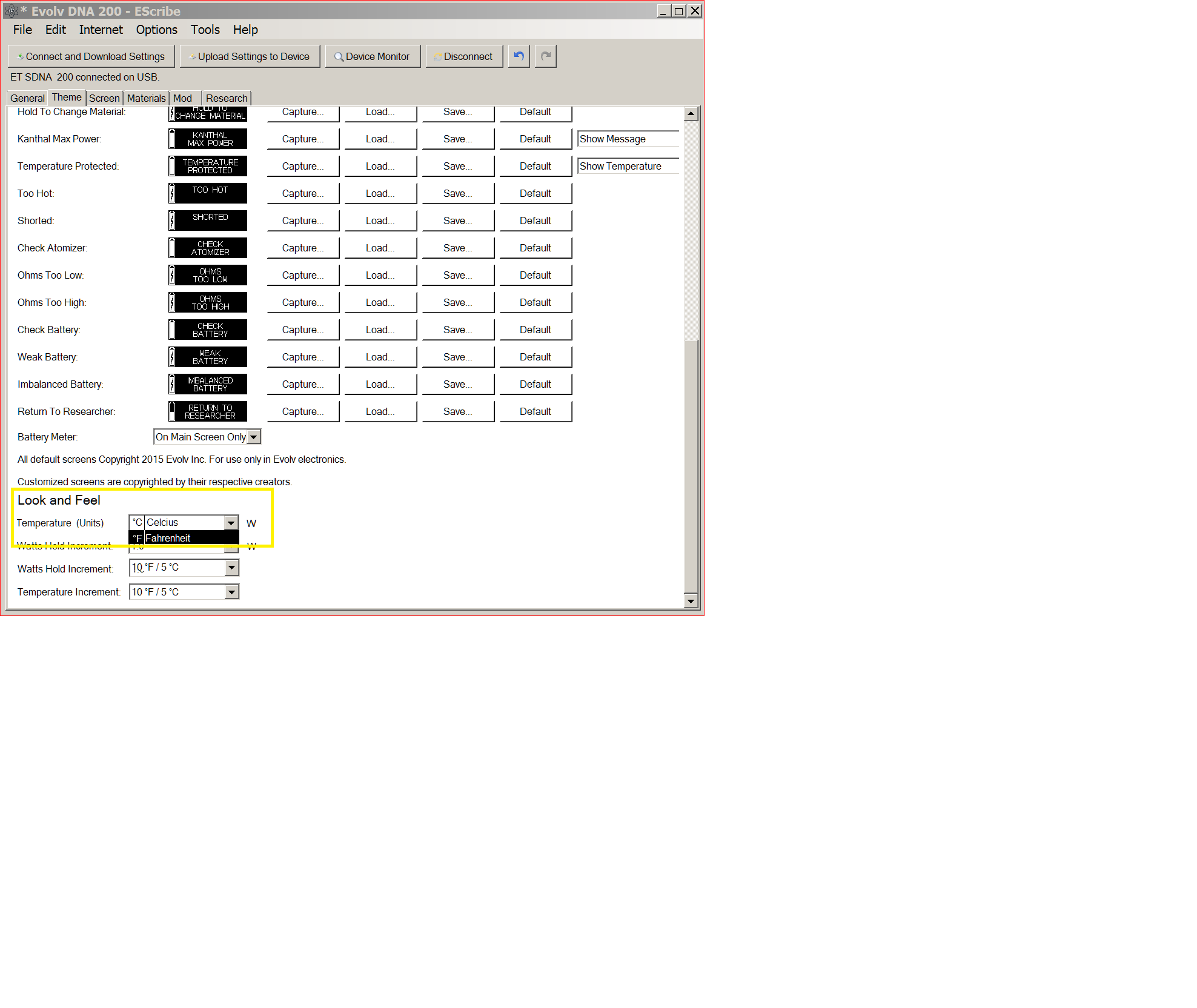Switch to the Research tab

(226, 98)
